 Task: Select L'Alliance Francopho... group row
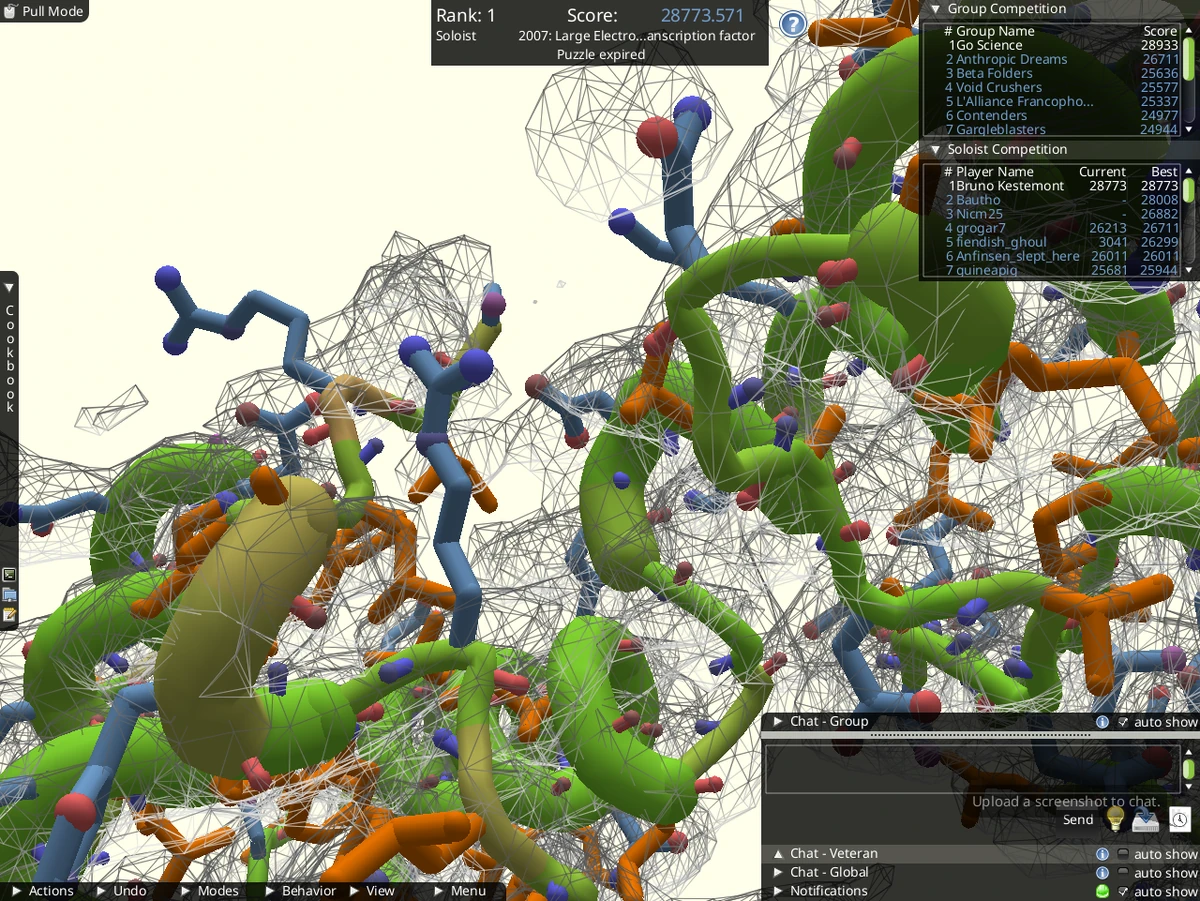(x=1061, y=101)
